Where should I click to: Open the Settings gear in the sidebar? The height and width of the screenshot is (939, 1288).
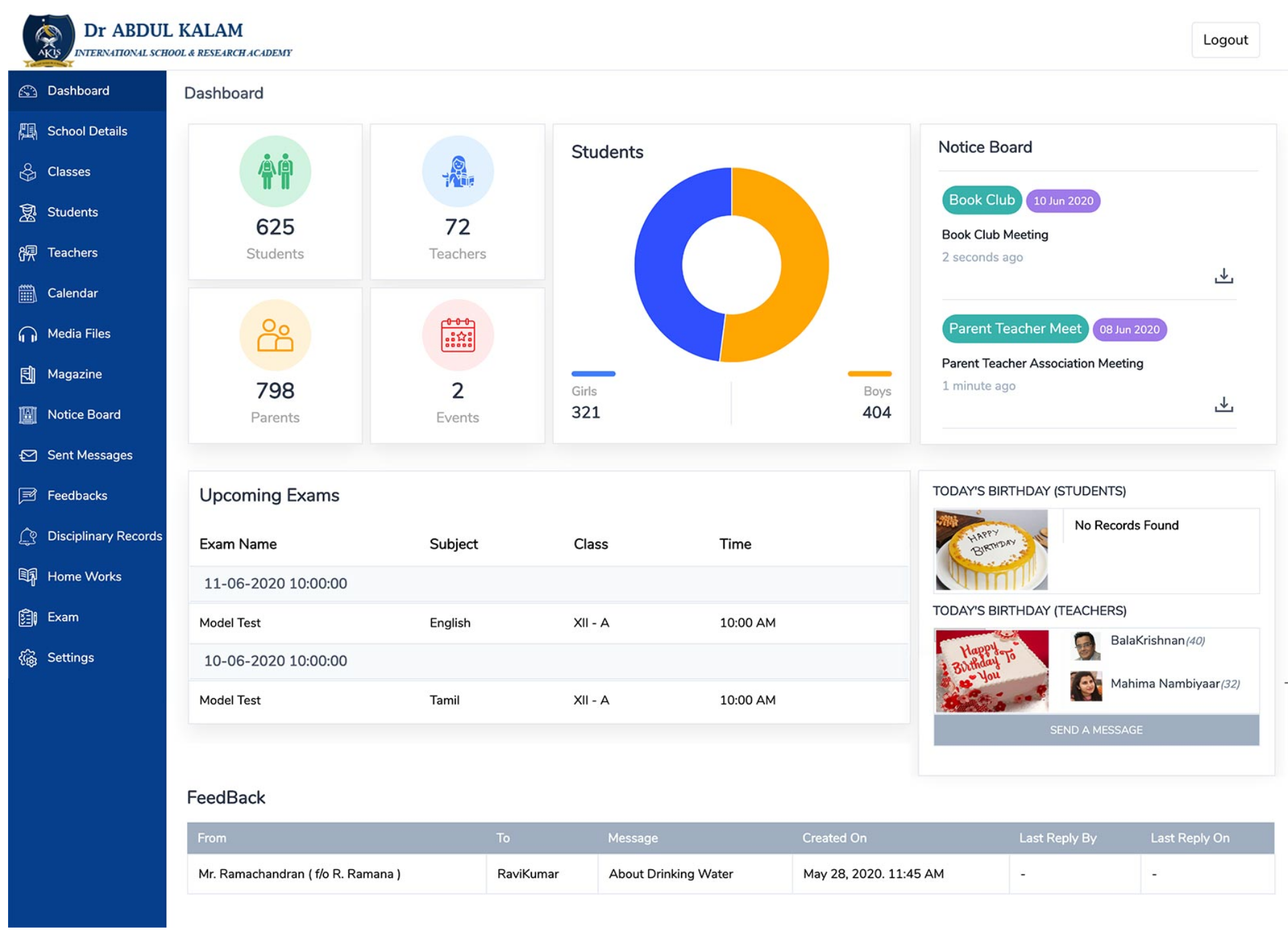(28, 657)
